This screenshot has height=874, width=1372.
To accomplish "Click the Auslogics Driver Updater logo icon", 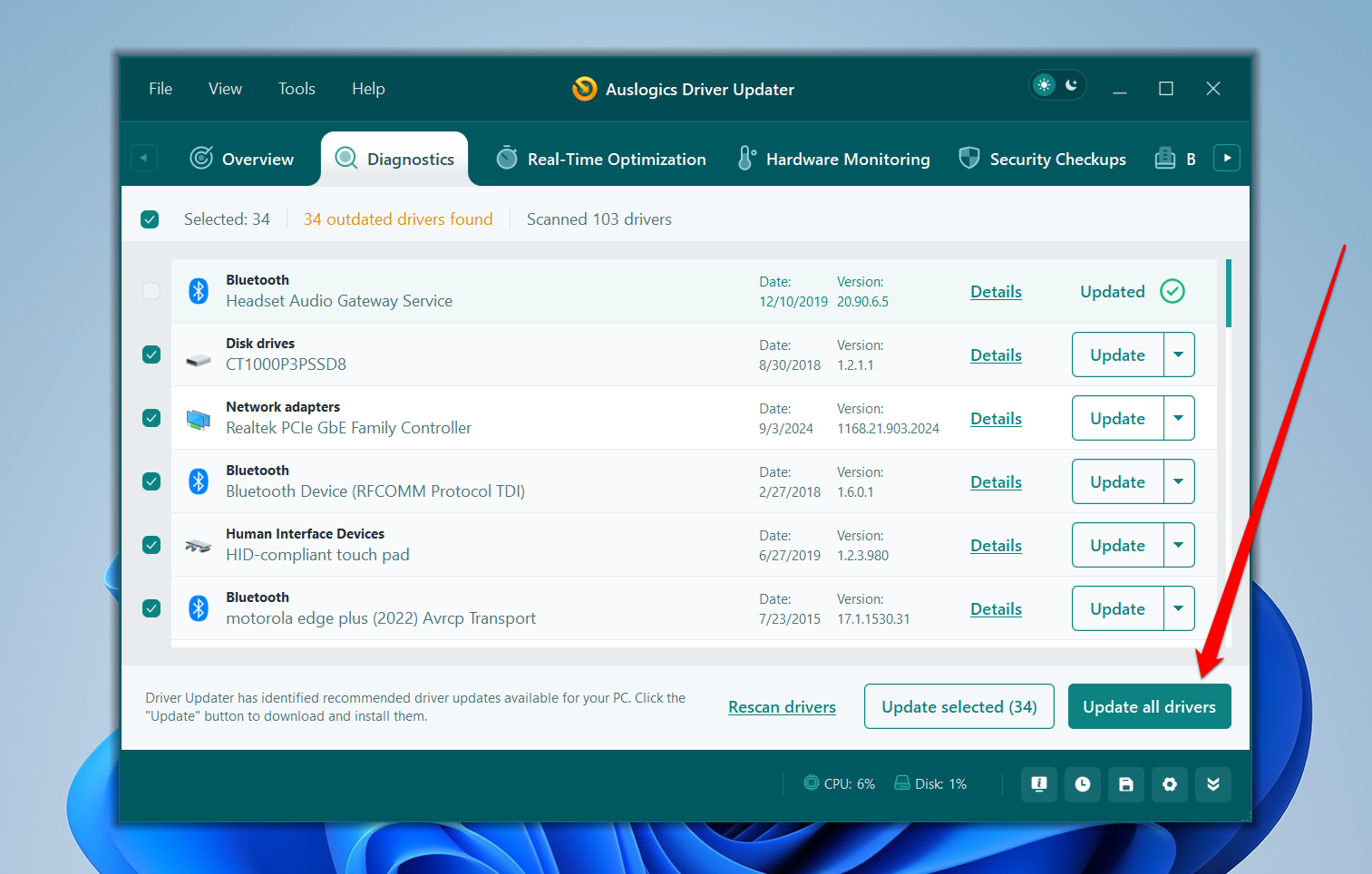I will (585, 89).
